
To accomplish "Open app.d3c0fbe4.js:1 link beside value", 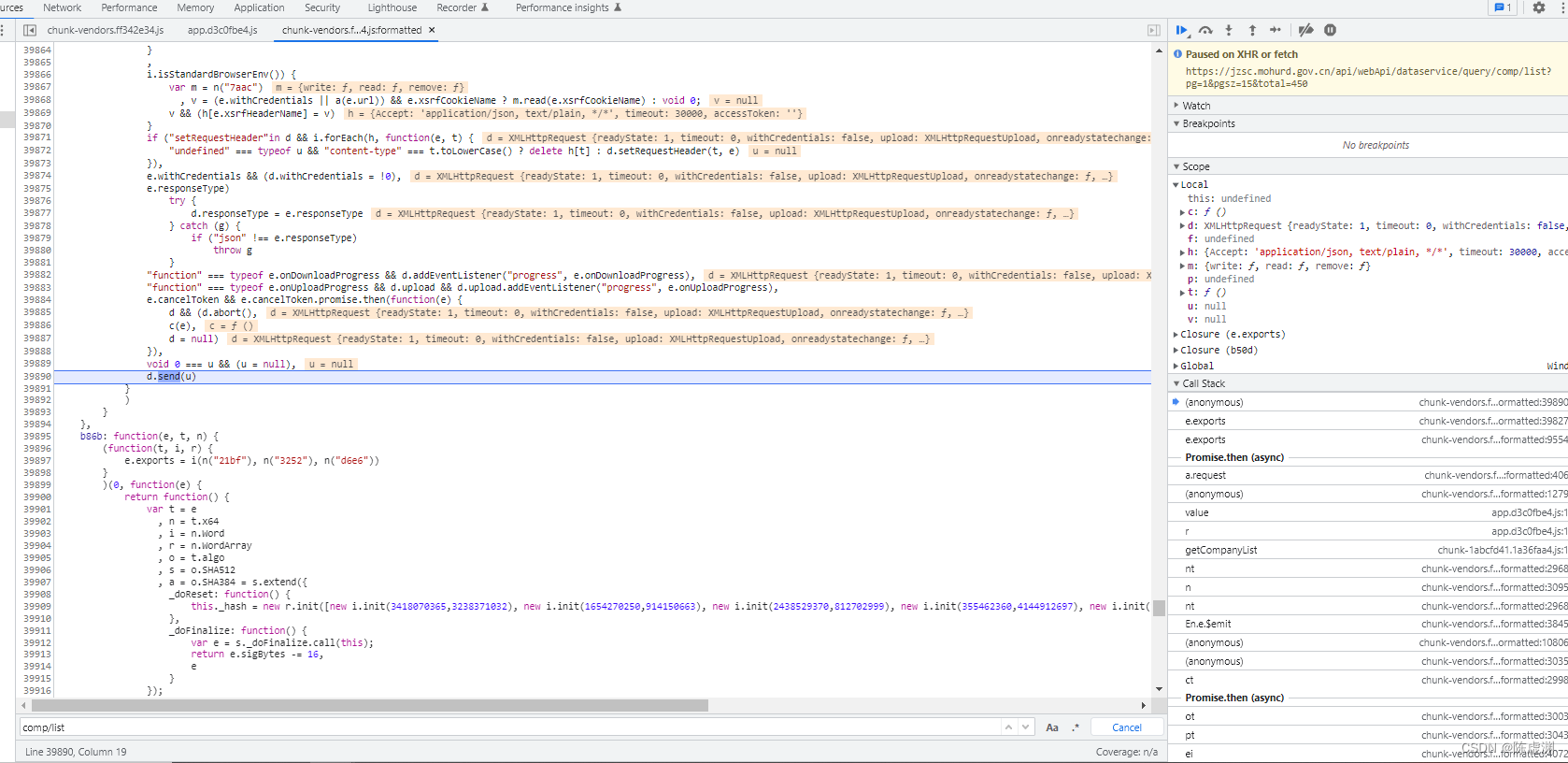I will (1530, 513).
